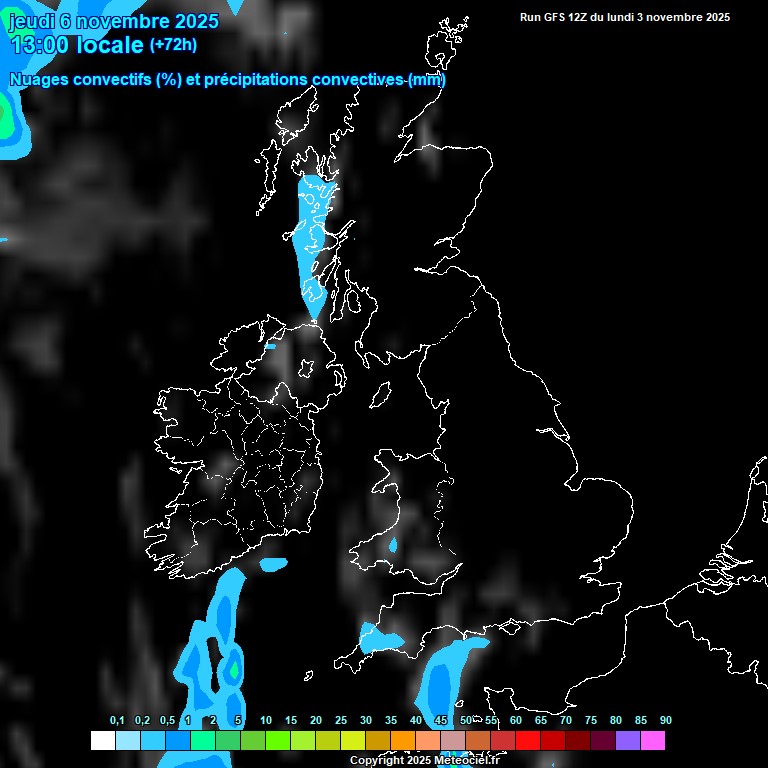Open the Copyright 2025 Meteociel.fr link
This screenshot has height=768, width=768.
point(424,760)
